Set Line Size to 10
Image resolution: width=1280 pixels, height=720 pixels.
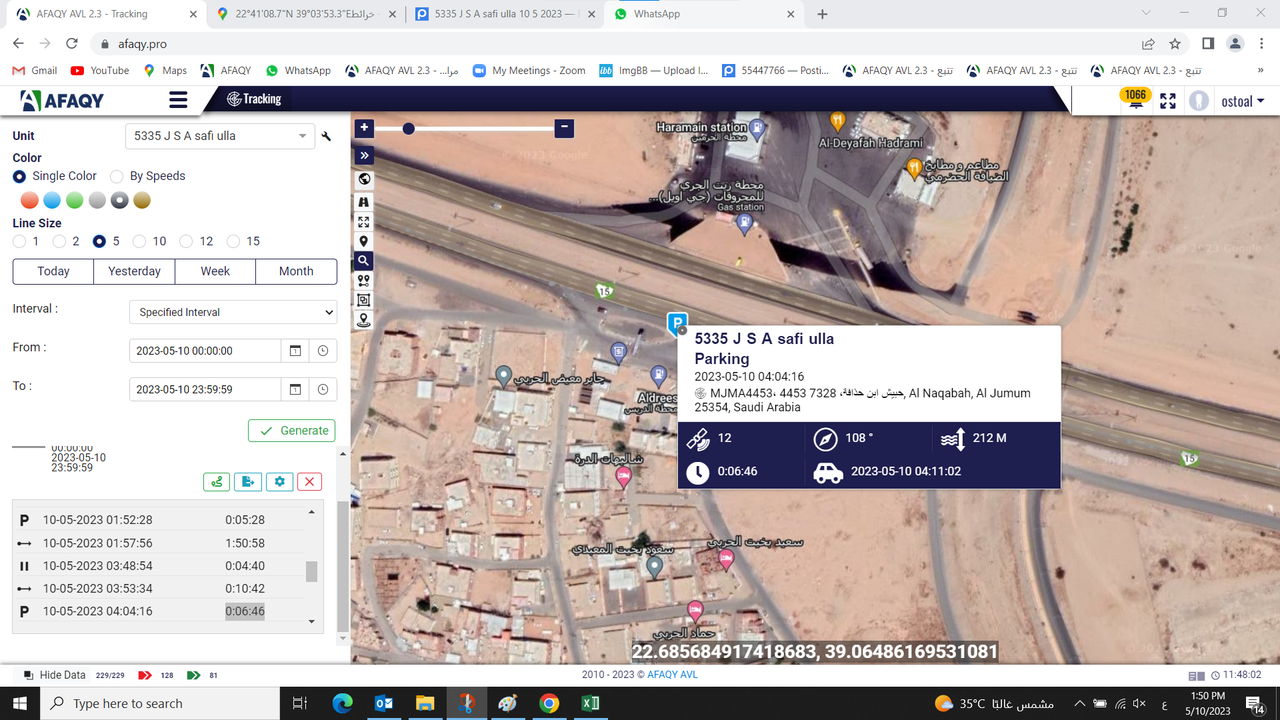(140, 241)
